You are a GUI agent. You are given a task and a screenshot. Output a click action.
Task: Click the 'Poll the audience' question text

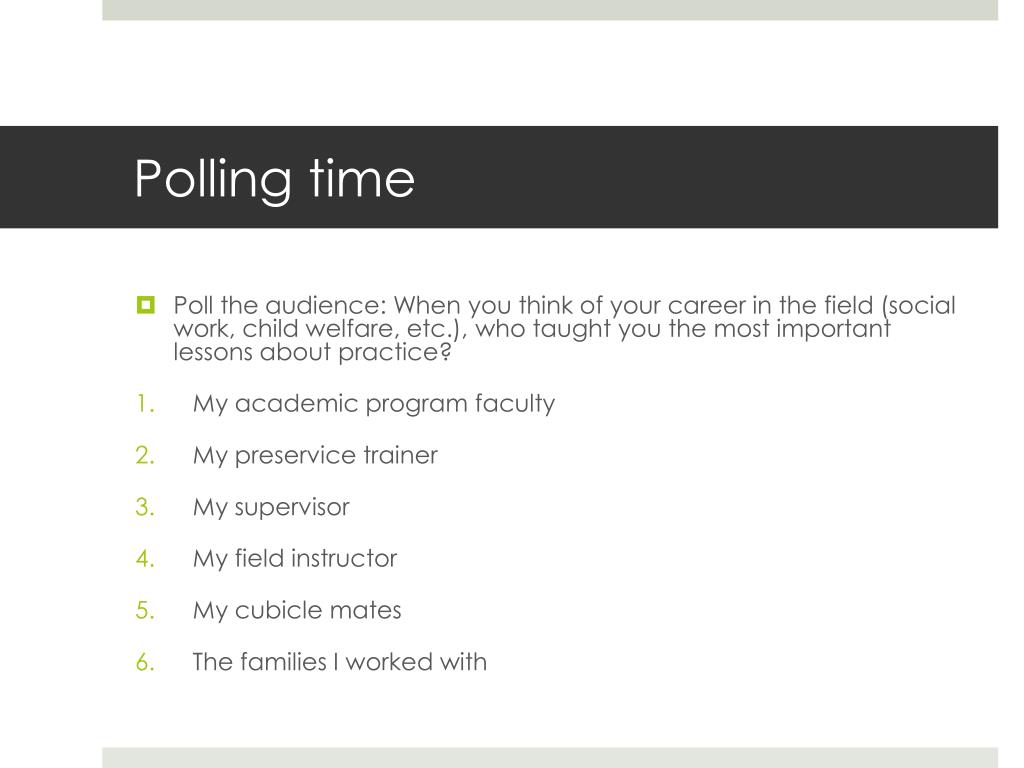(564, 328)
